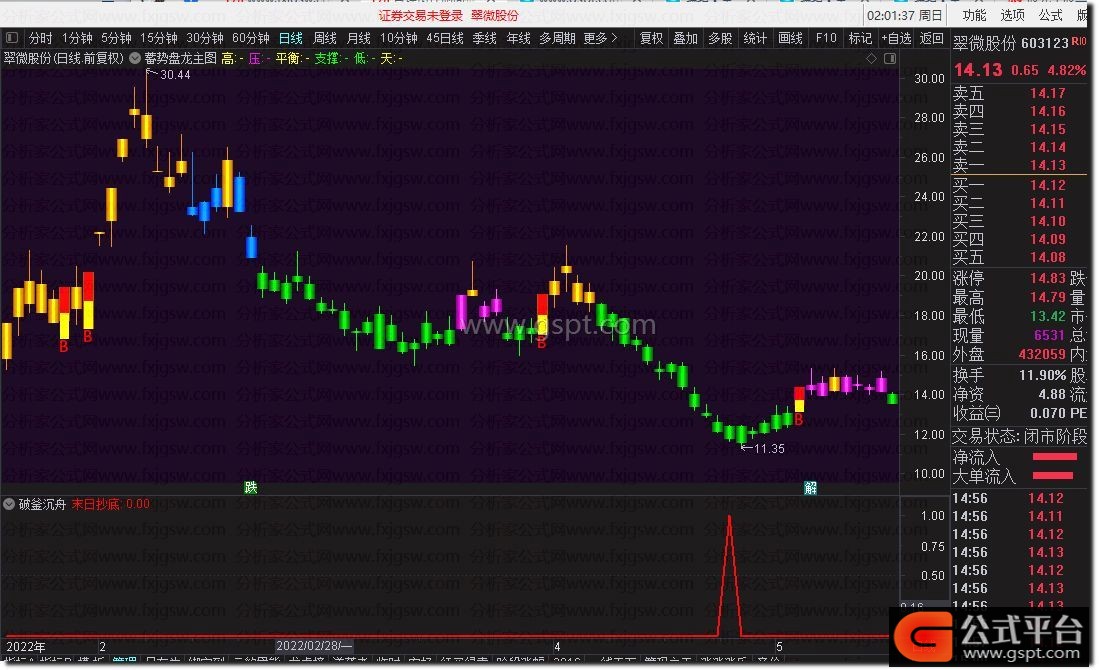Click the 复权 adjustment button

[x=651, y=38]
